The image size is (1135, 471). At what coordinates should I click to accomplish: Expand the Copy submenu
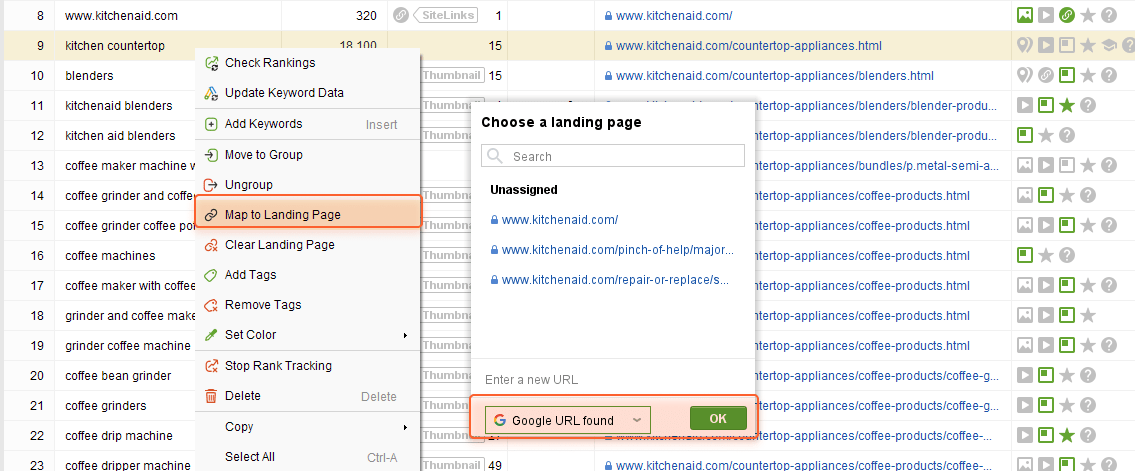(308, 427)
